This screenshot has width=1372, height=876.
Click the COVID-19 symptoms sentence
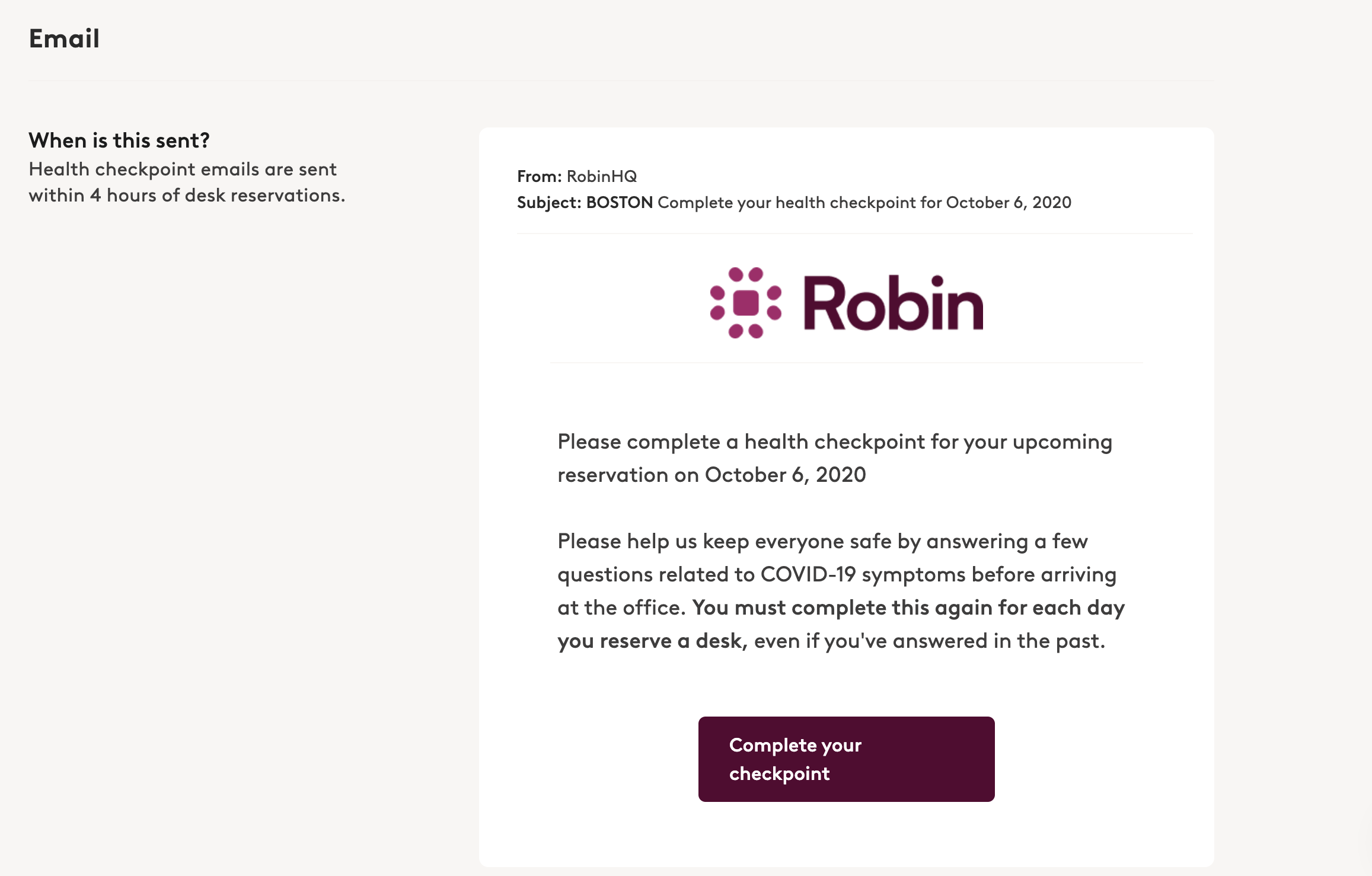click(837, 574)
